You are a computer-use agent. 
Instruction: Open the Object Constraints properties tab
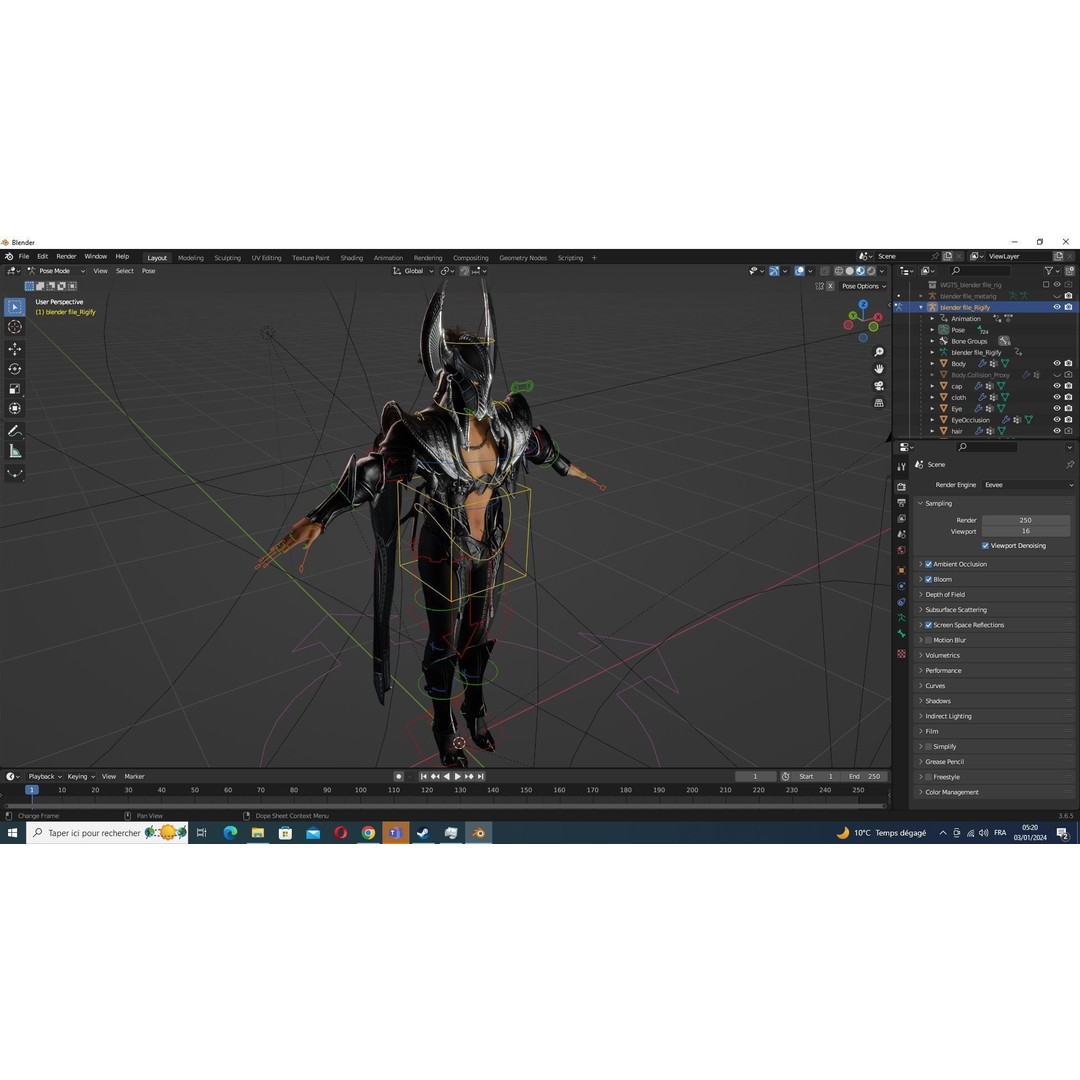coord(902,602)
